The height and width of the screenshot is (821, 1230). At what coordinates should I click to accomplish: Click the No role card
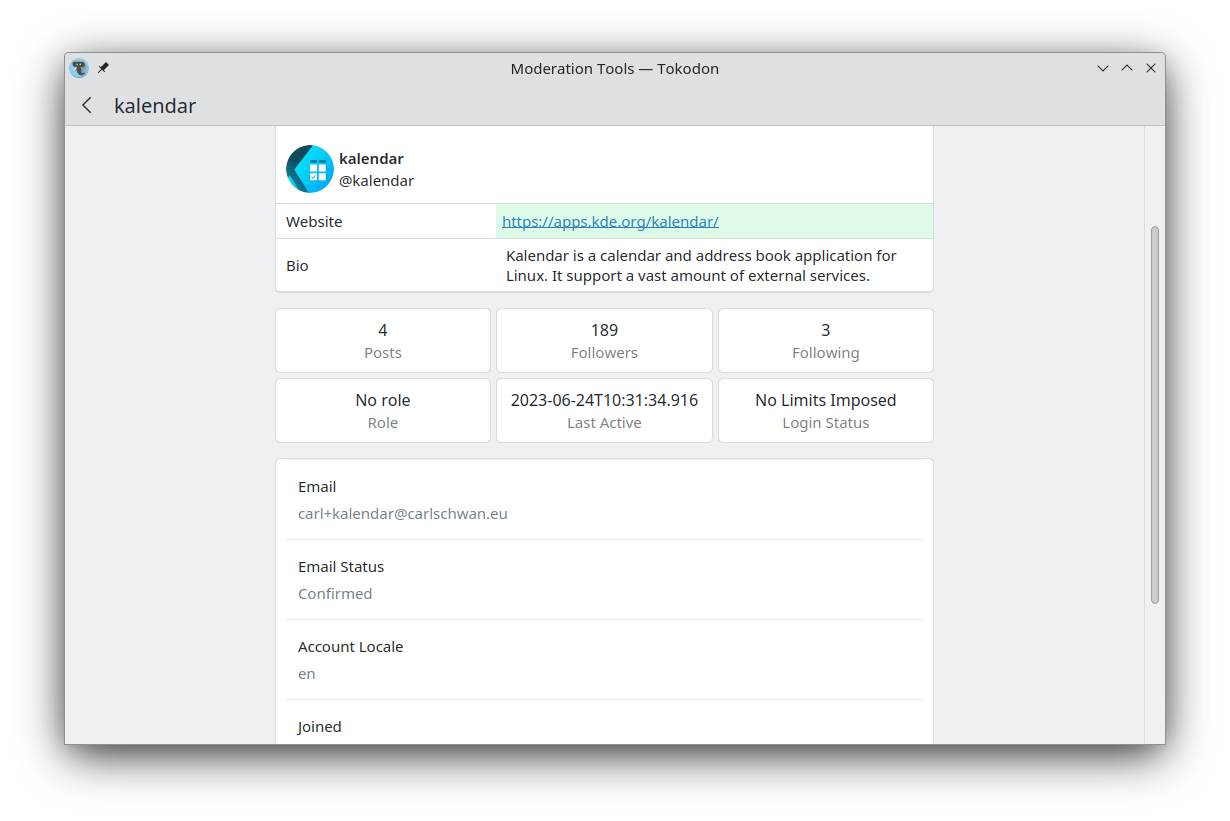pyautogui.click(x=383, y=410)
